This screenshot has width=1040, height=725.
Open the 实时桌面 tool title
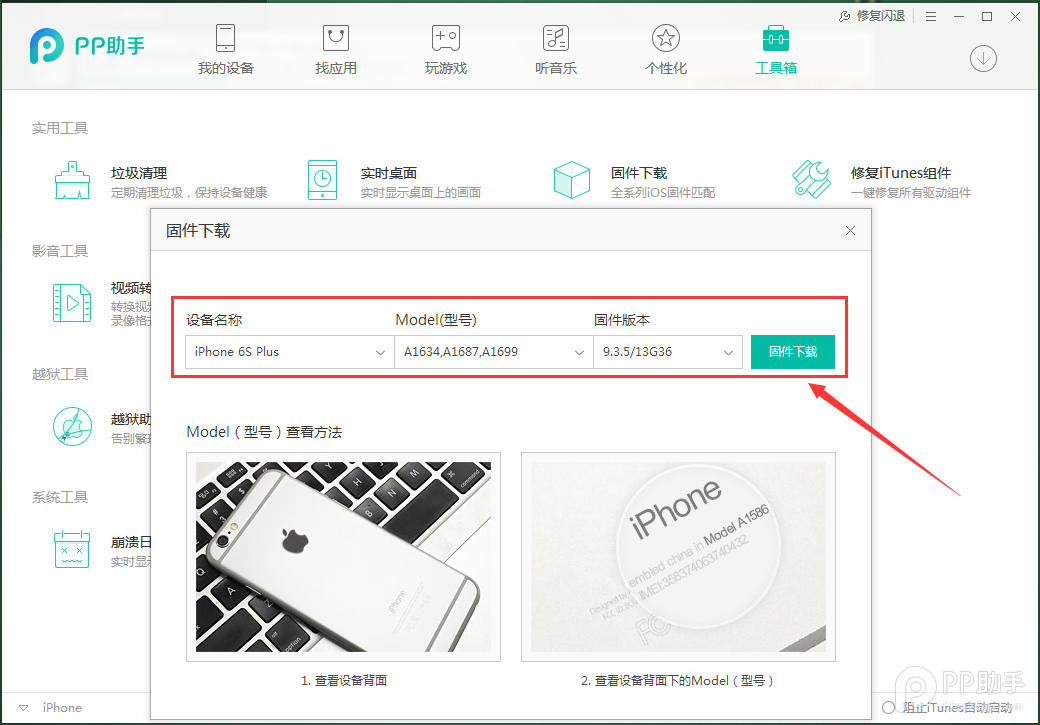[x=389, y=173]
